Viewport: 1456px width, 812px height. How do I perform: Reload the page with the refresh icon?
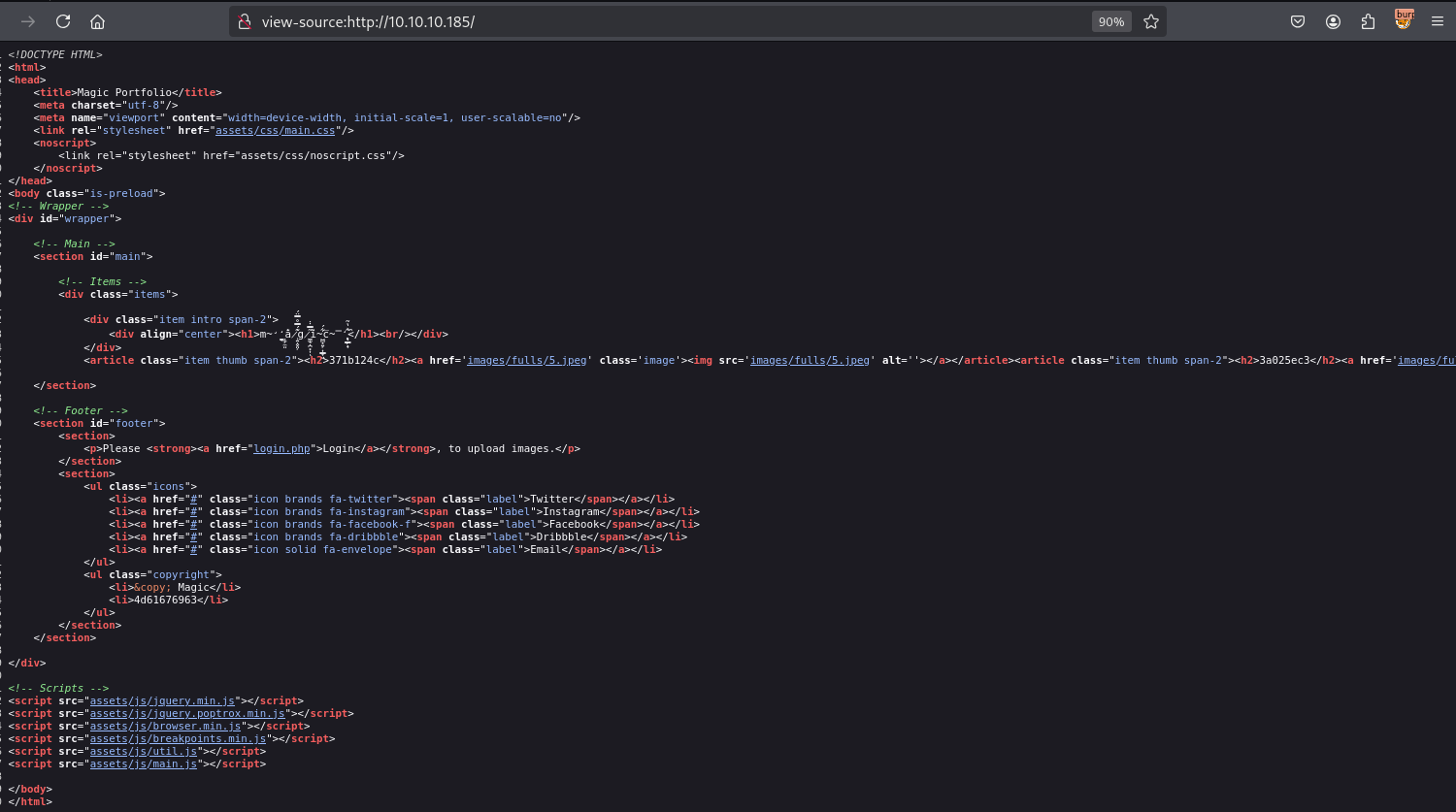click(63, 21)
